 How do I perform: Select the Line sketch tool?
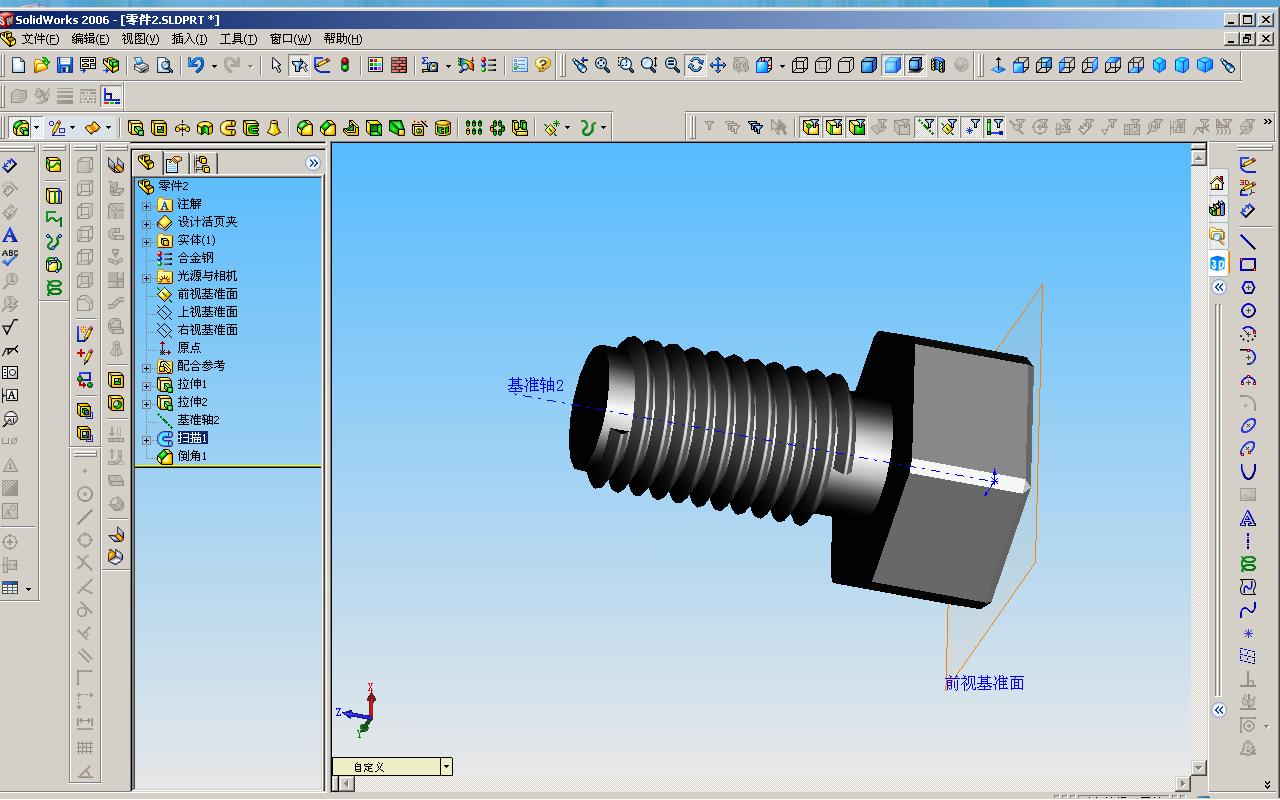pyautogui.click(x=1248, y=241)
